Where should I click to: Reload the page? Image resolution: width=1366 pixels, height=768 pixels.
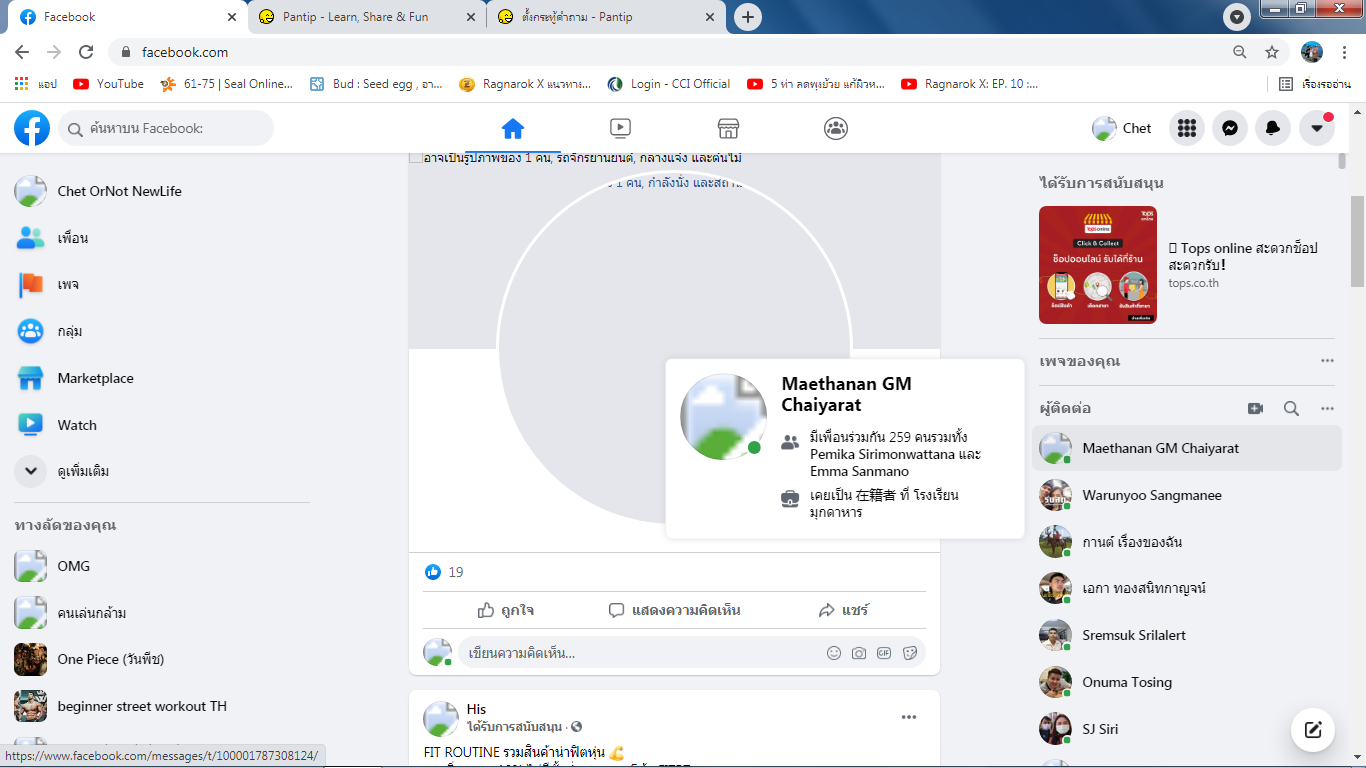(x=86, y=52)
